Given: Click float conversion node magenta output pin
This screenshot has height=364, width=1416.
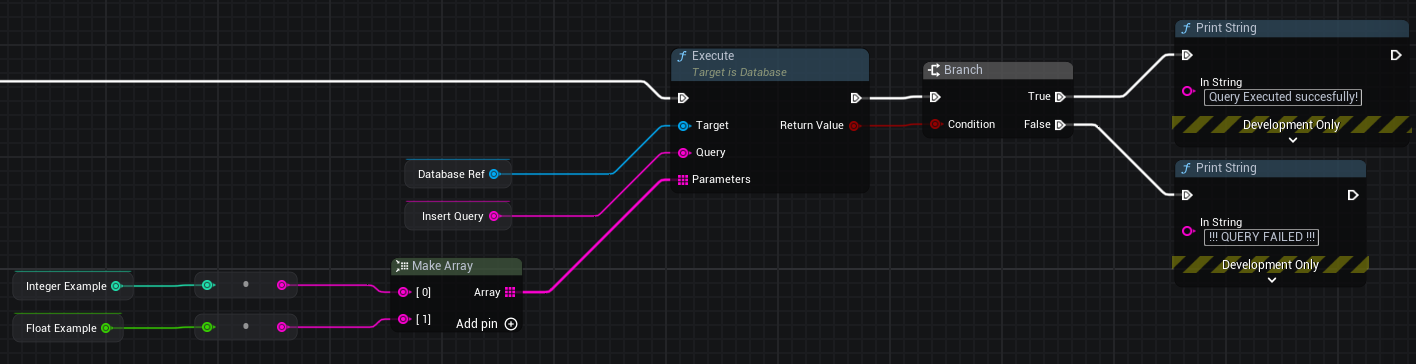Looking at the screenshot, I should tap(282, 327).
